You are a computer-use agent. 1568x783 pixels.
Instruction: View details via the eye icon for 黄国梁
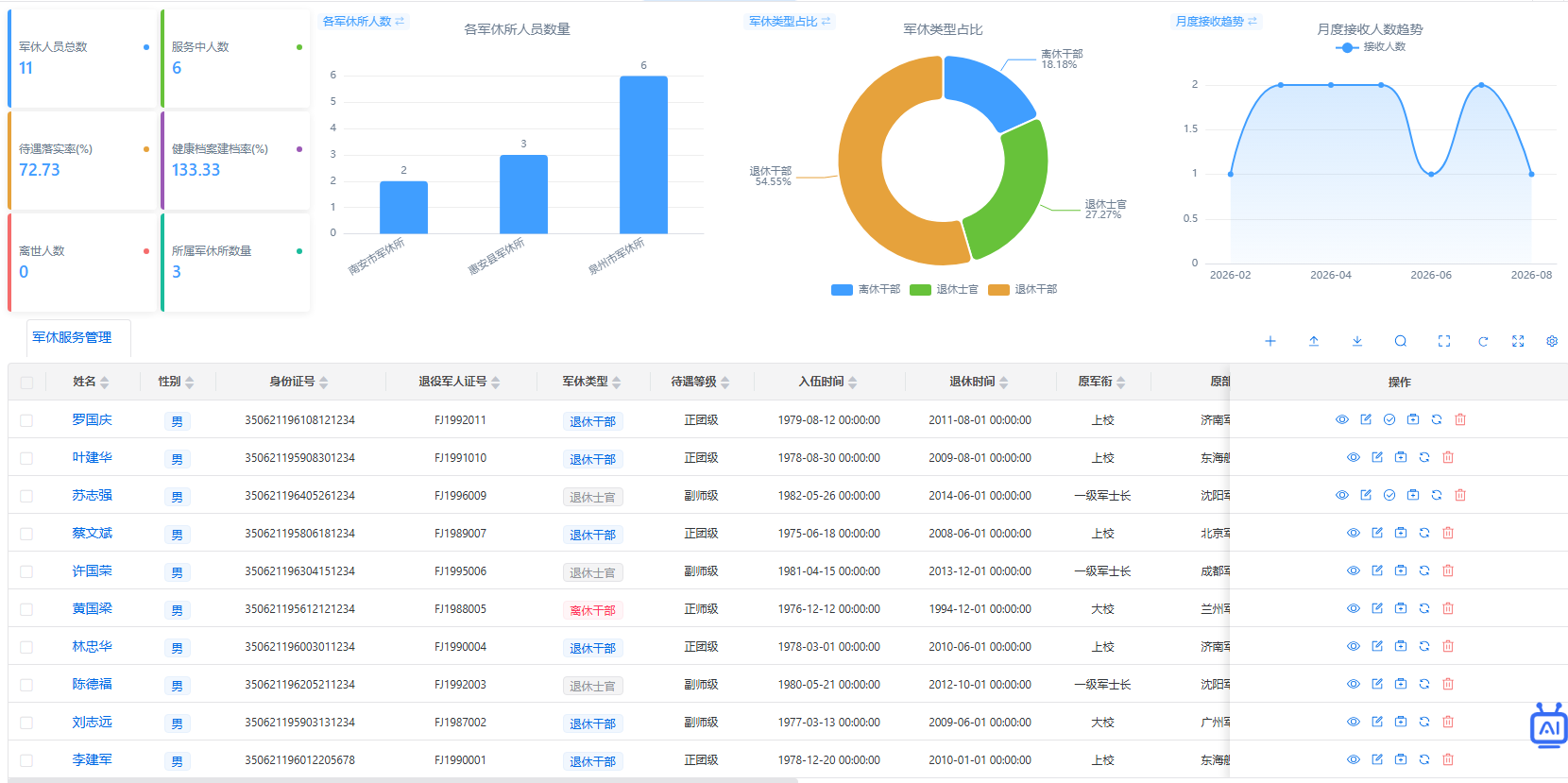(1354, 608)
